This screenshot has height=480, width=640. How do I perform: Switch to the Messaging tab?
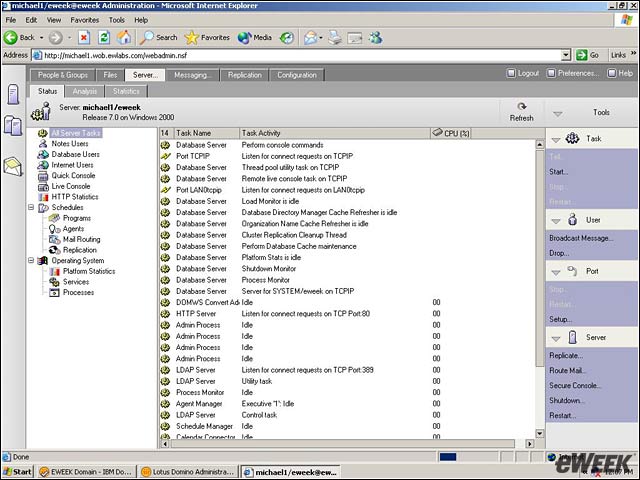192,75
